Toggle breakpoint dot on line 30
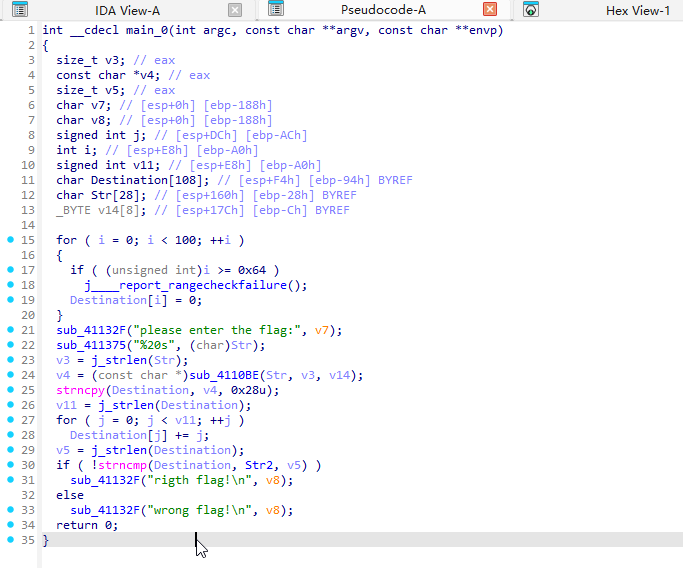This screenshot has width=683, height=568. pos(10,465)
